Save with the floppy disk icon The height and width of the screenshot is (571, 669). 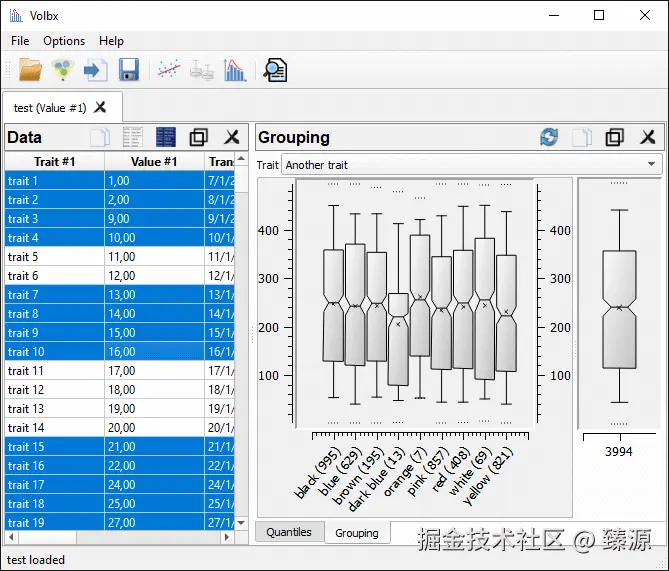point(129,70)
